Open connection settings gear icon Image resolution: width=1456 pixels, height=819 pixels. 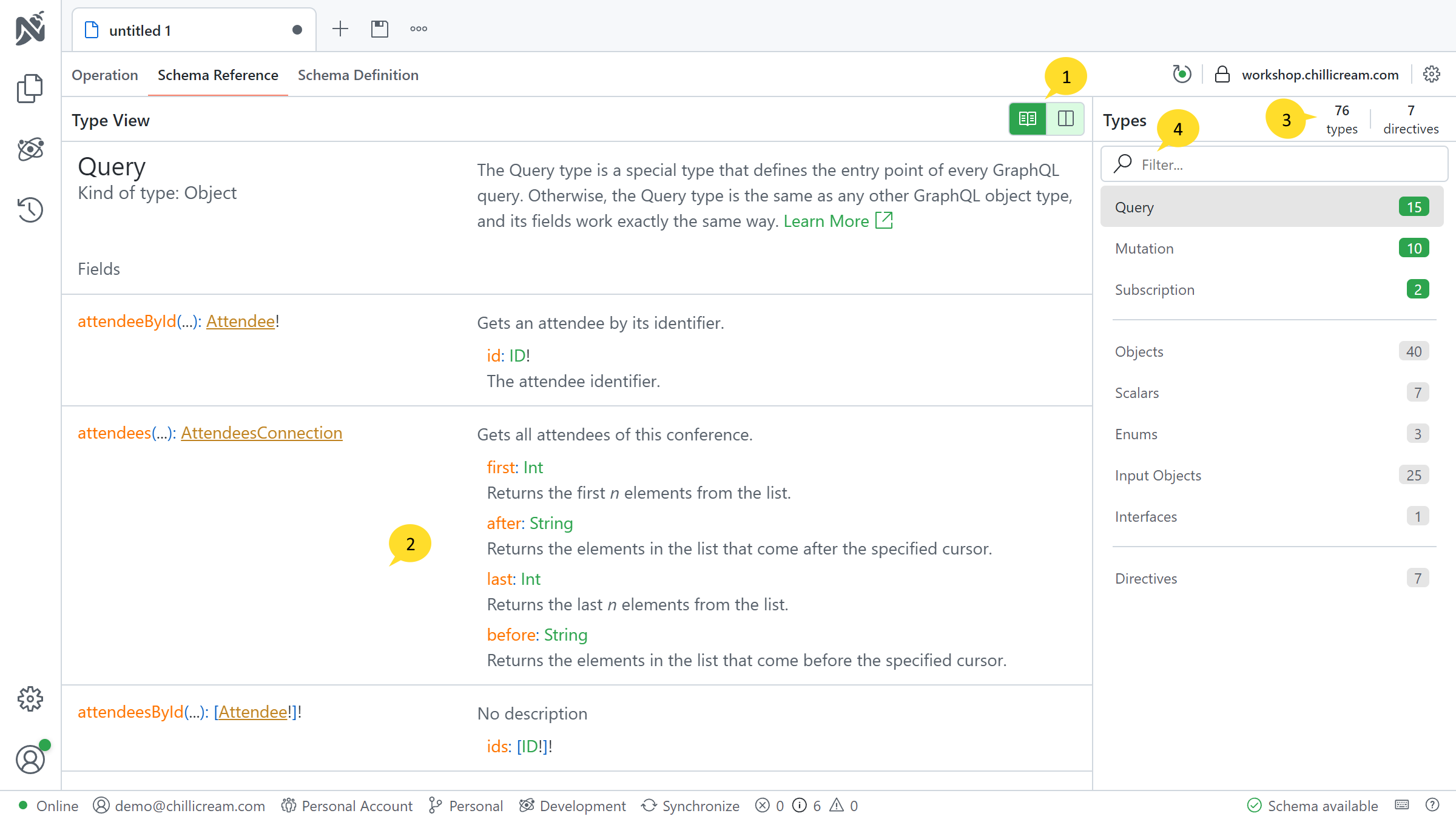[1432, 75]
